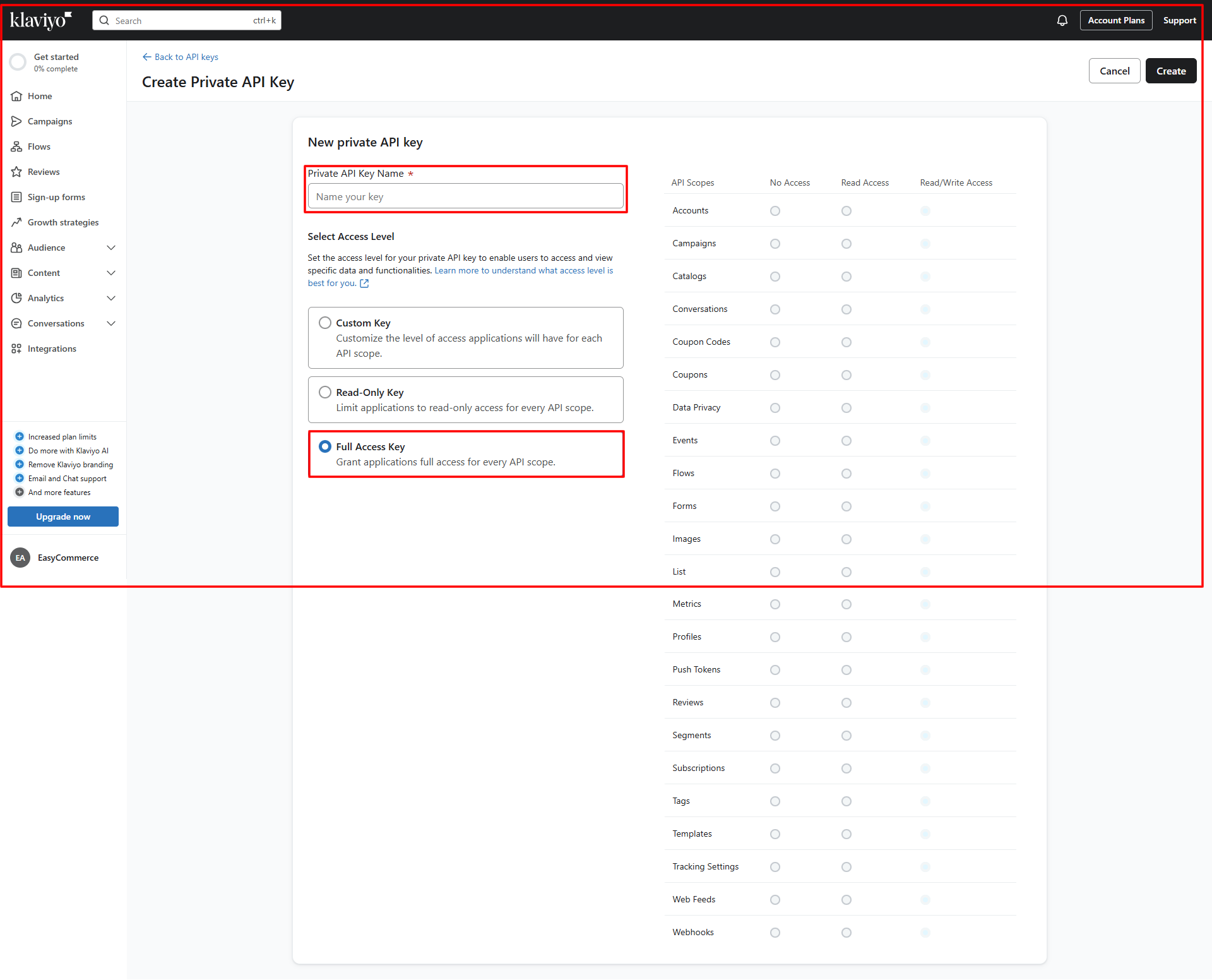1212x980 pixels.
Task: Open the notifications bell
Action: [x=1062, y=21]
